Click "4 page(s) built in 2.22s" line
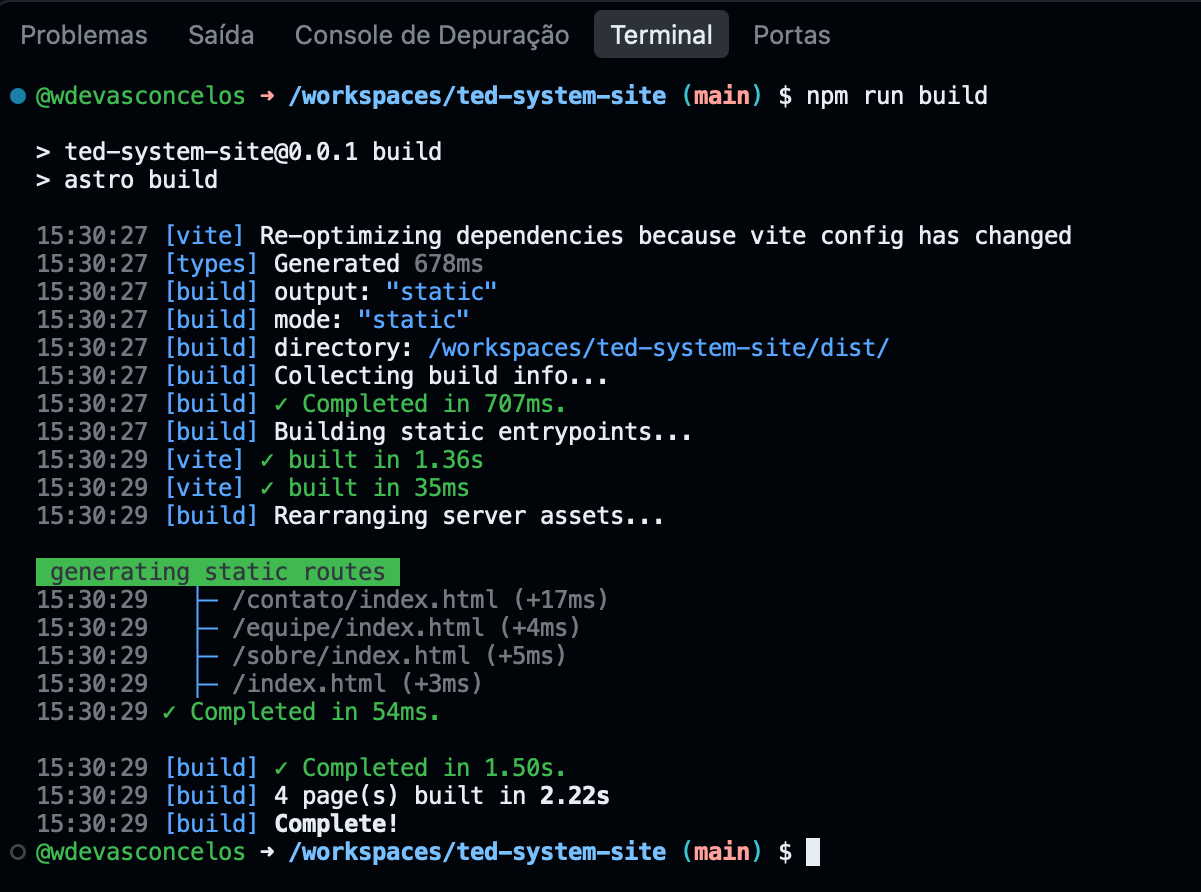This screenshot has height=892, width=1201. (442, 796)
